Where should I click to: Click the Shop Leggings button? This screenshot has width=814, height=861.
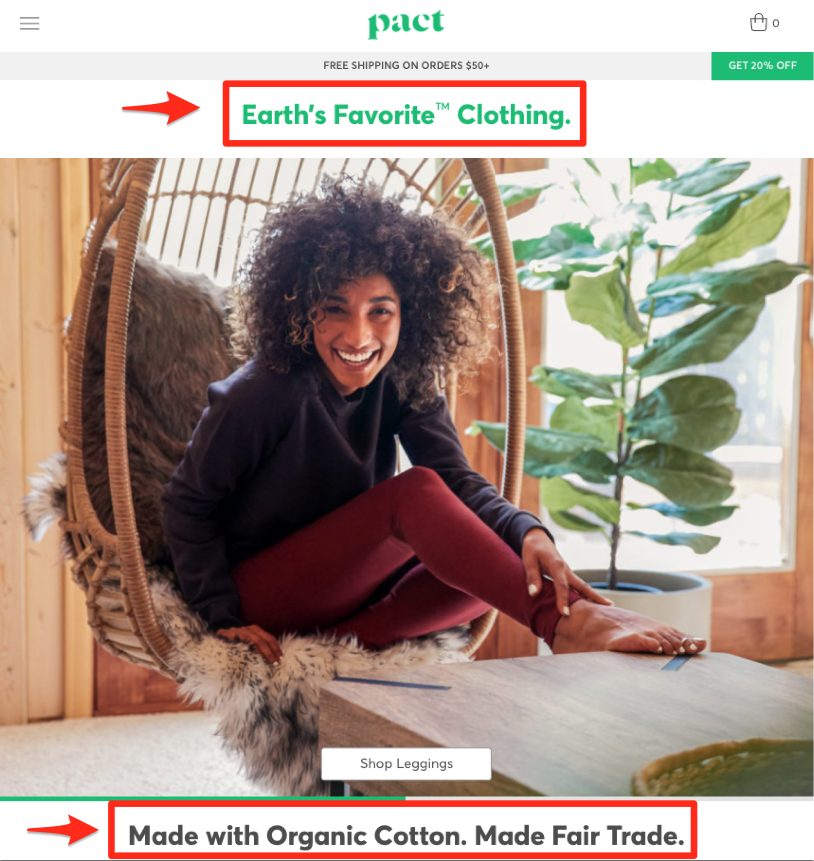[406, 763]
